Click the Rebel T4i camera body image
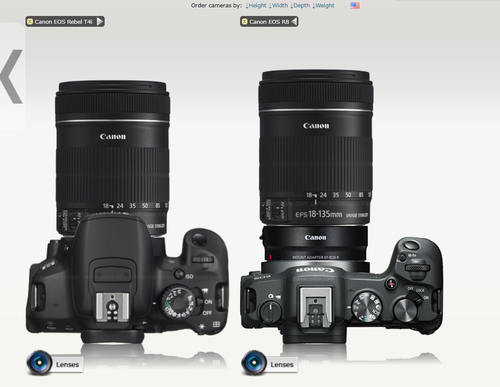Screen dimensions: 500x387 pyautogui.click(x=128, y=283)
